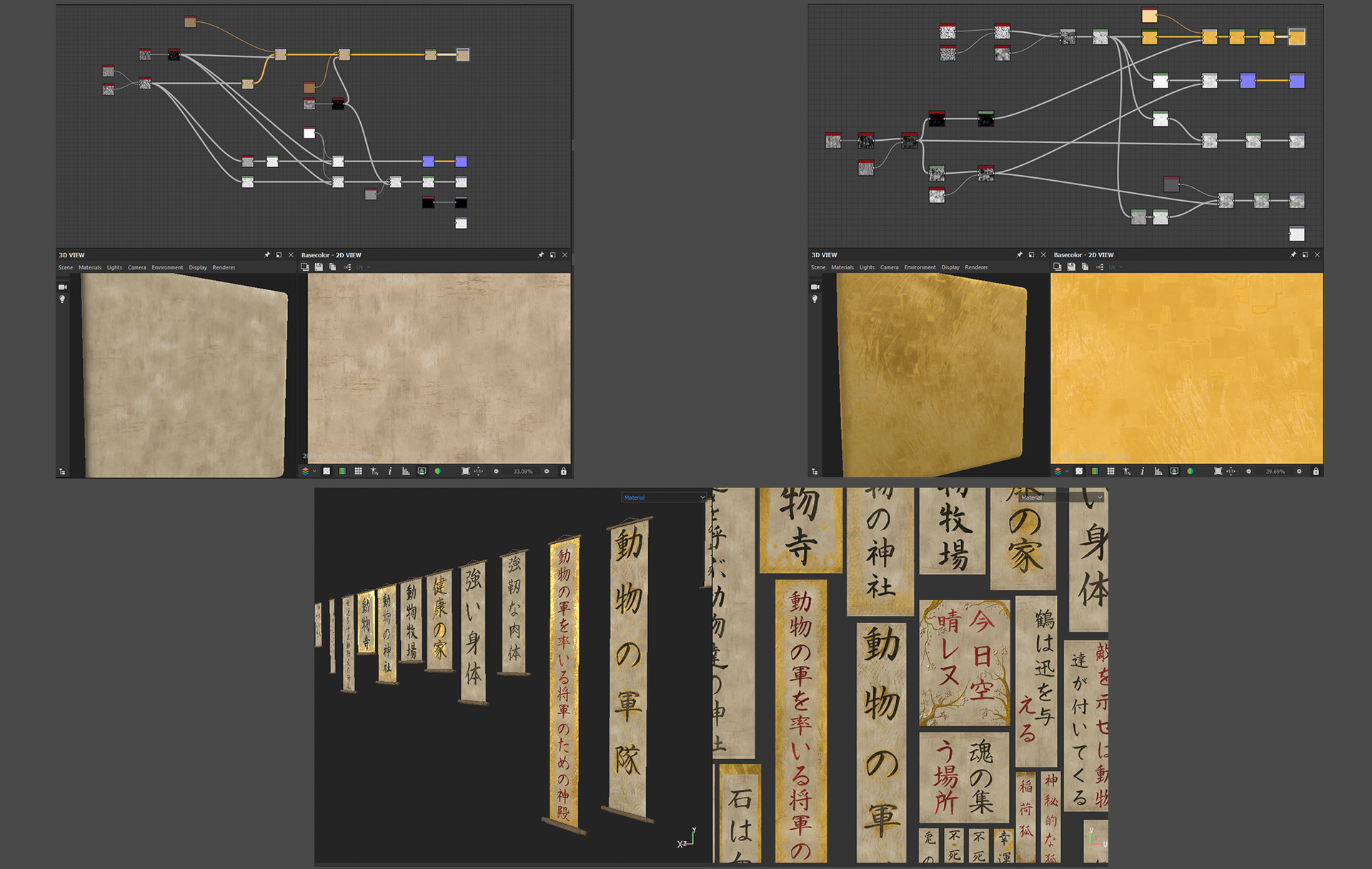Open Material dropdown above banner 3D viewport
1372x869 pixels.
[664, 497]
